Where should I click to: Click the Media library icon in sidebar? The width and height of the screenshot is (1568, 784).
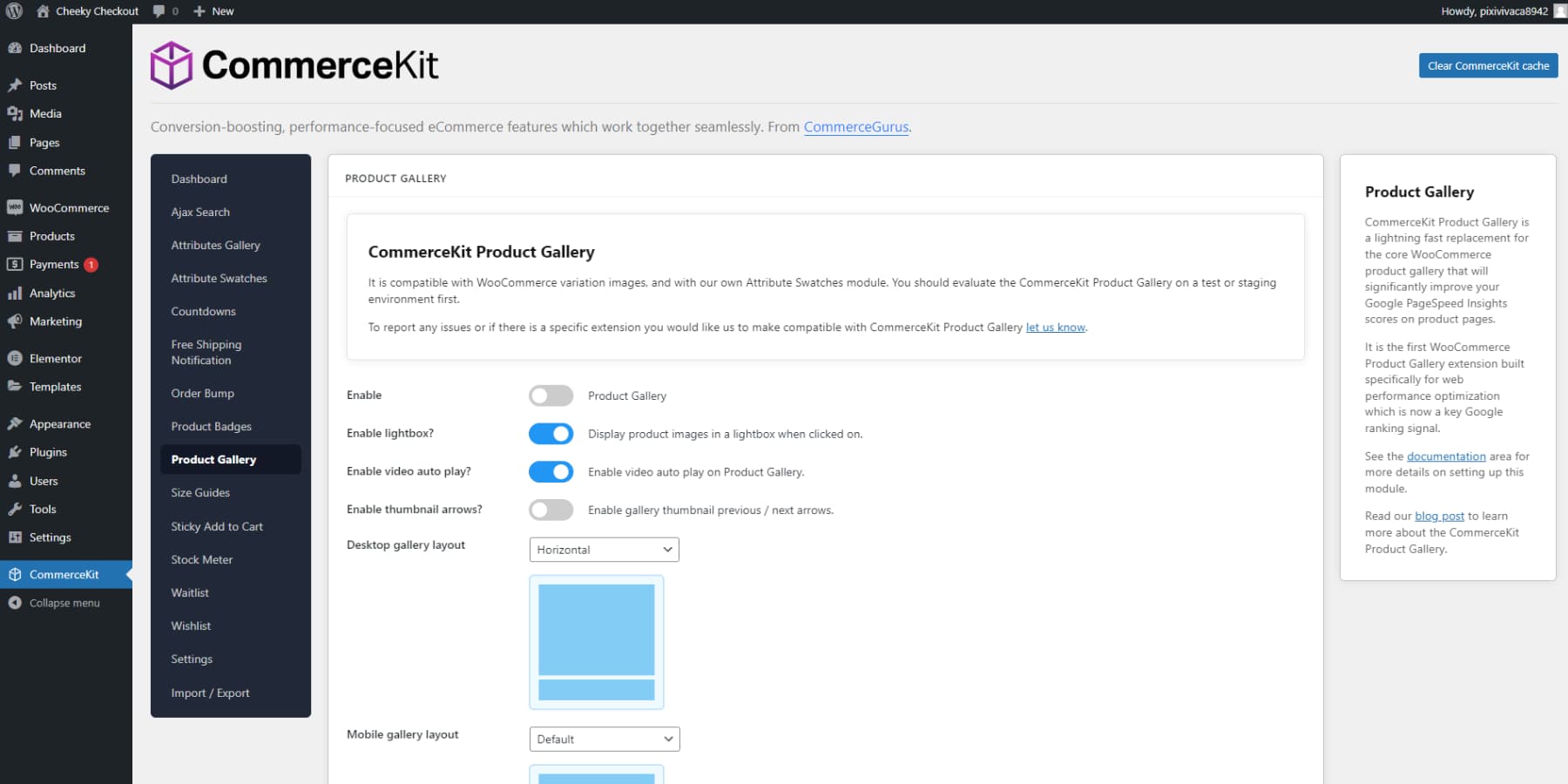tap(15, 113)
